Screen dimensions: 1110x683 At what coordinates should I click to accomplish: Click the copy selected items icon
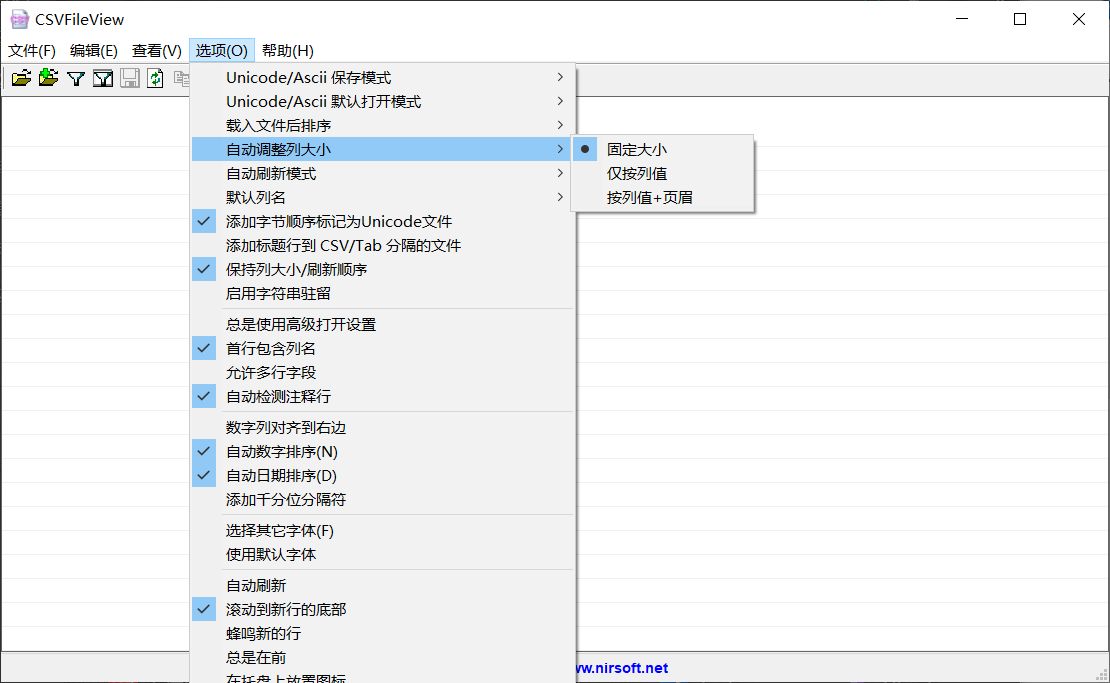click(x=183, y=77)
